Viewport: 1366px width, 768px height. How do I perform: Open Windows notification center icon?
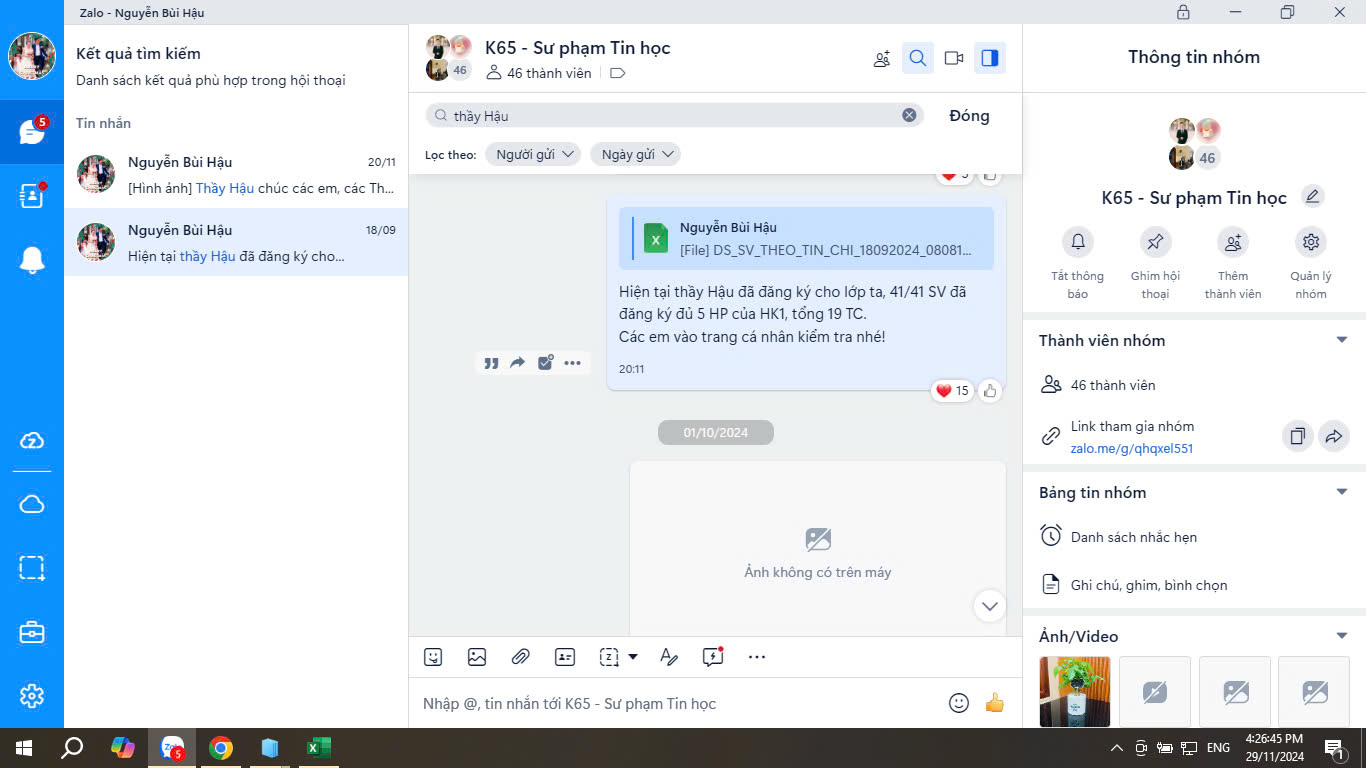(x=1334, y=748)
